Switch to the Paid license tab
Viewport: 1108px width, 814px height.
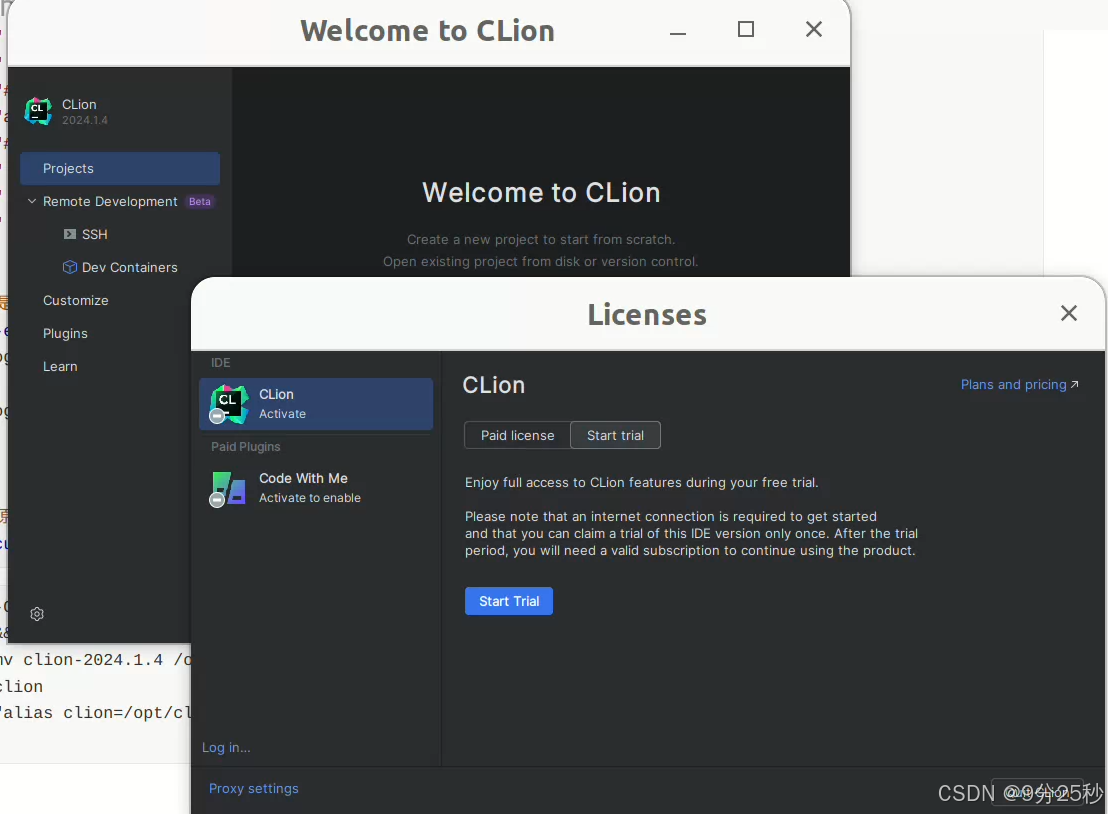[x=517, y=435]
